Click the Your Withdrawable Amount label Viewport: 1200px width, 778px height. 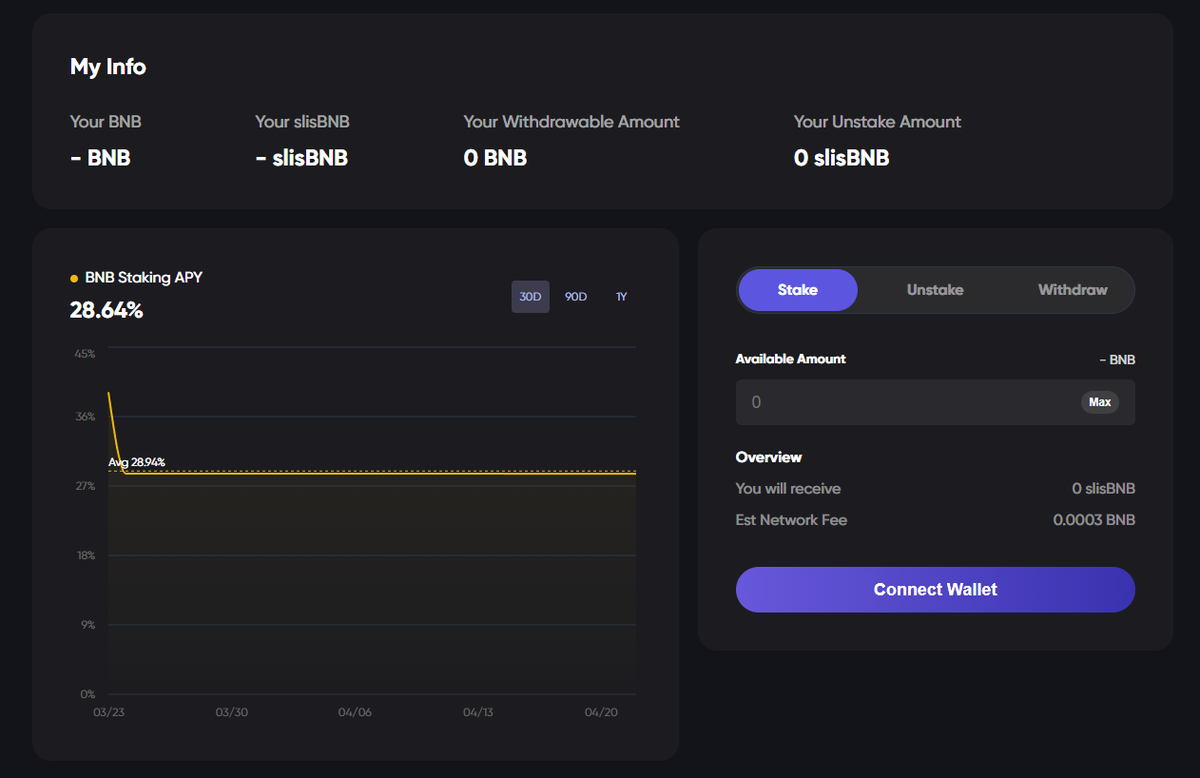point(571,122)
